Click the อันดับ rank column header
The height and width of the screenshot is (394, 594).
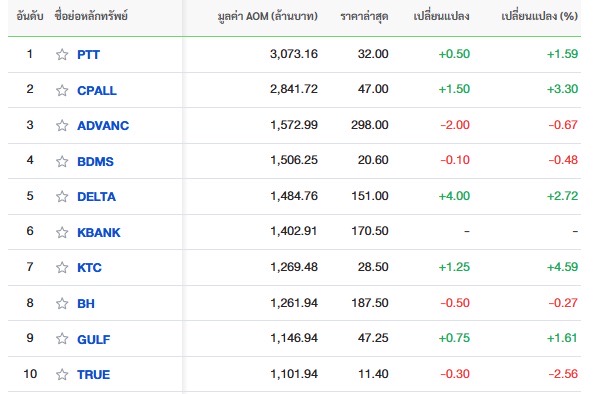click(x=30, y=16)
